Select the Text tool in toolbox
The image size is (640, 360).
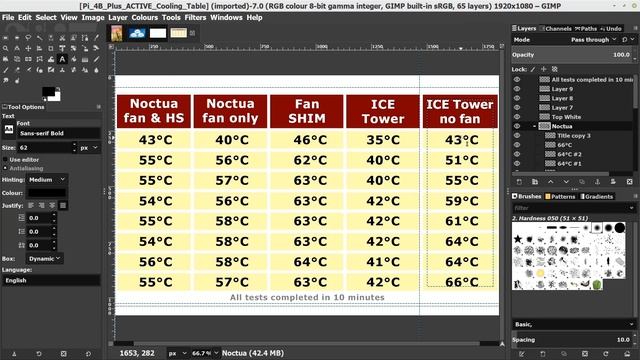(x=62, y=59)
